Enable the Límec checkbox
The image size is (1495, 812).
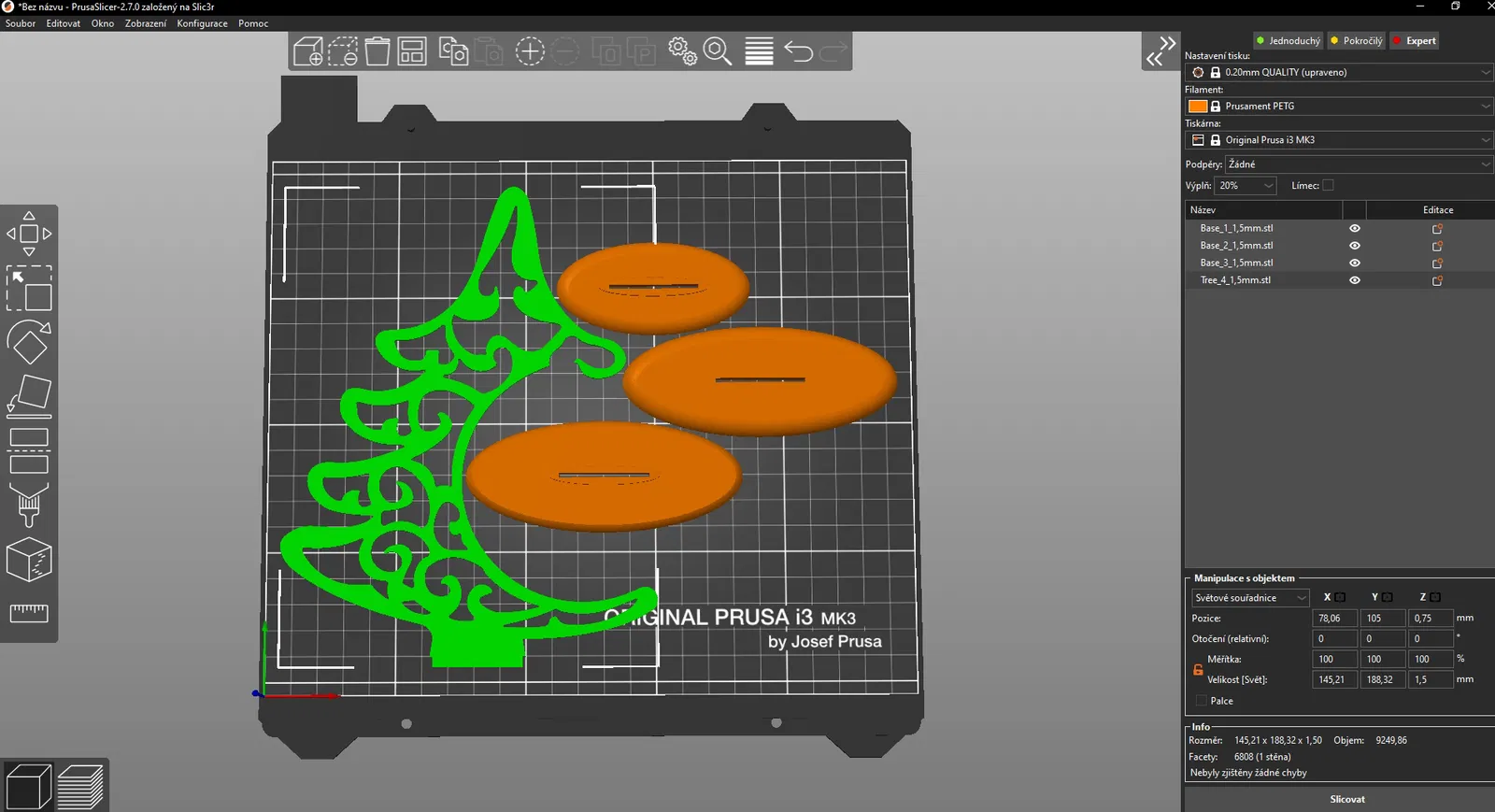1328,185
